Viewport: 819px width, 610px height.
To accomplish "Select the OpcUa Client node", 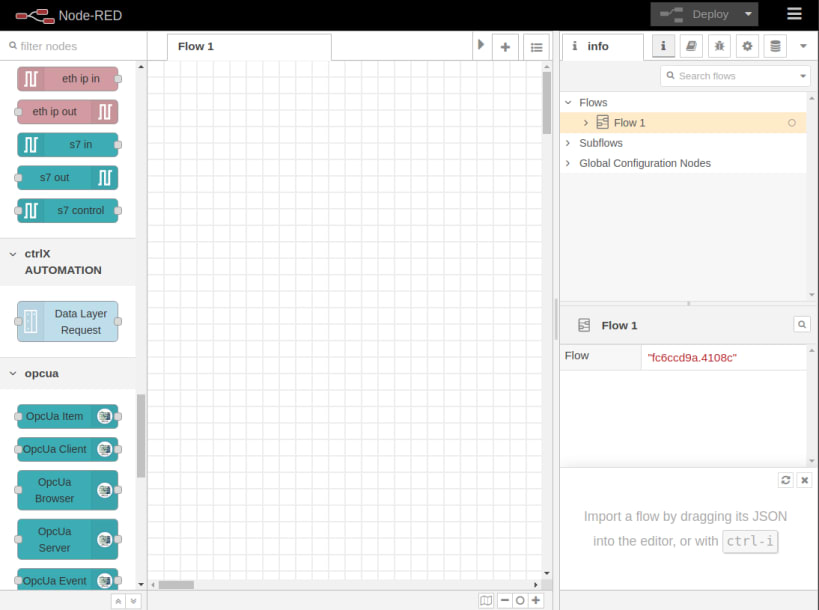I will (x=67, y=449).
